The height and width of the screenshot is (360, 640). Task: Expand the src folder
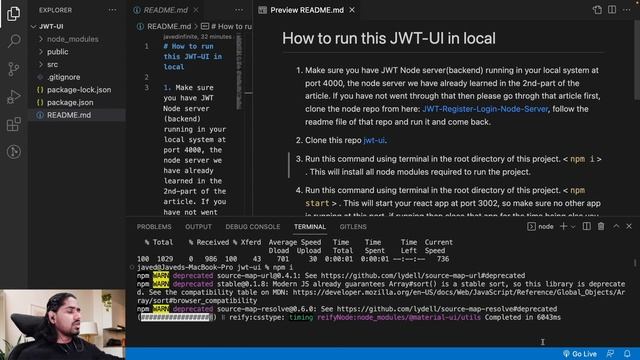pyautogui.click(x=77, y=64)
